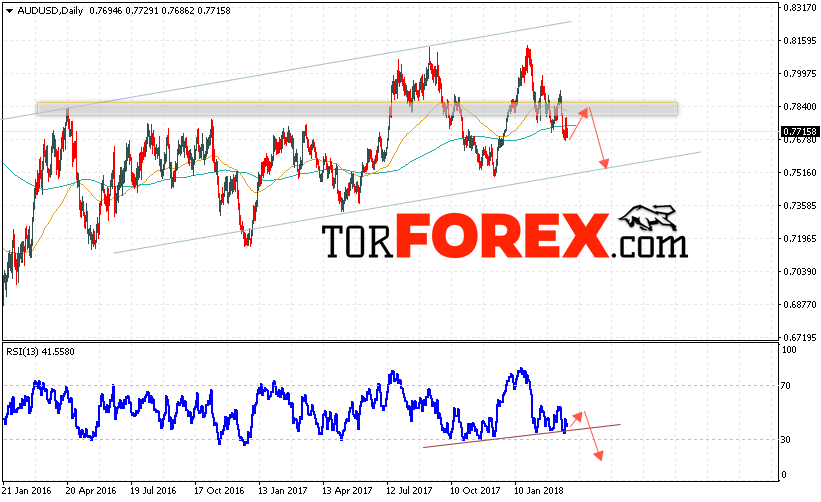Select the price axis value 0.79975

pos(800,74)
